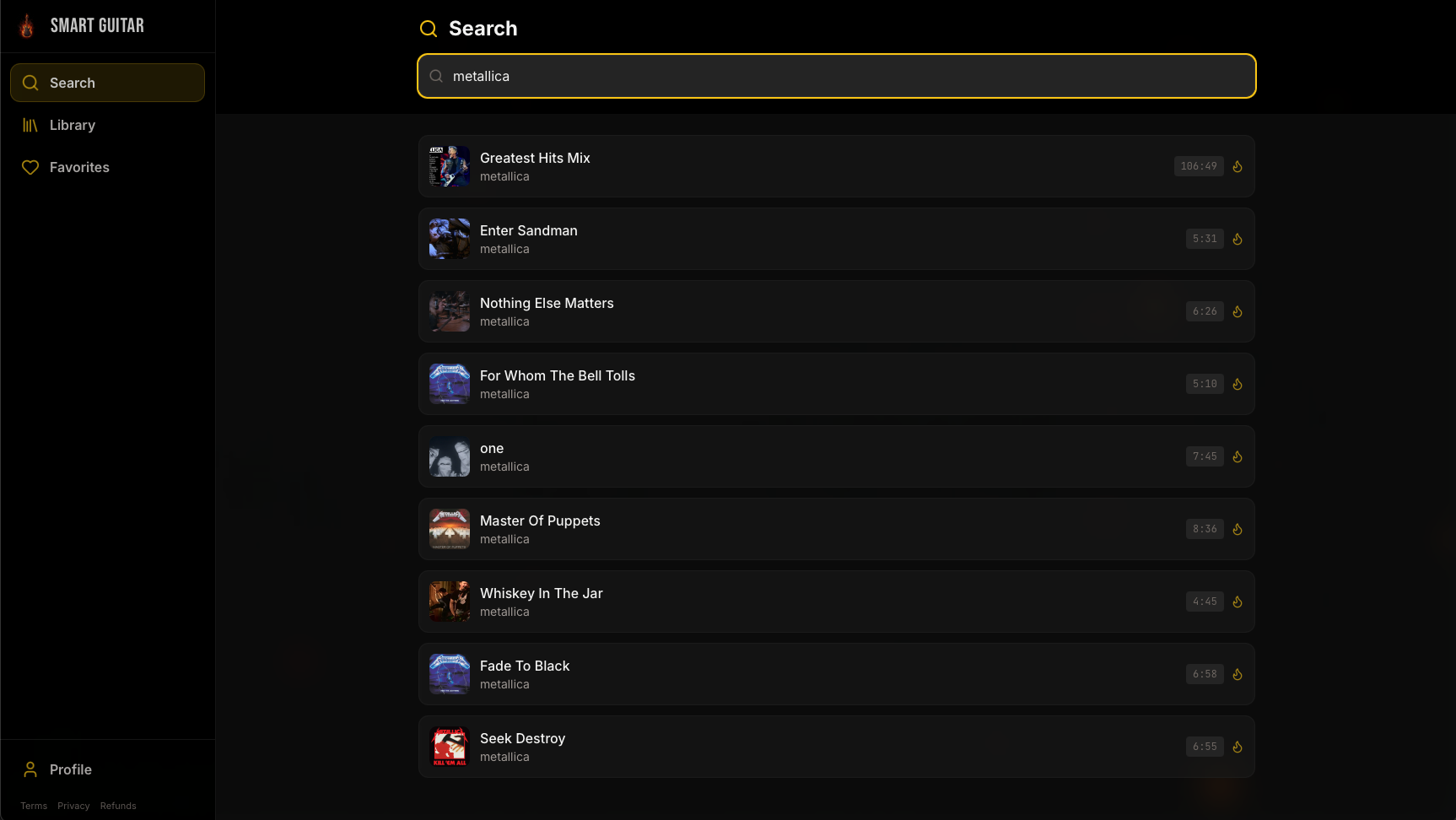Open the Favorites section

click(79, 167)
